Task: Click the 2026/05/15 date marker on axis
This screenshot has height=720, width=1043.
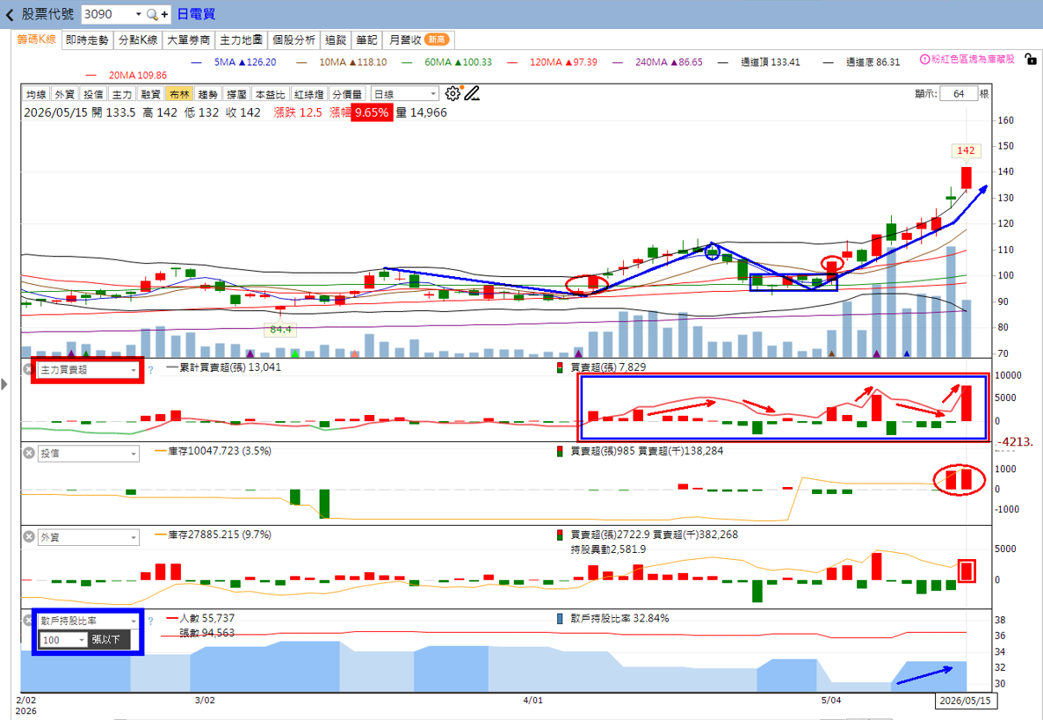Action: (x=965, y=701)
